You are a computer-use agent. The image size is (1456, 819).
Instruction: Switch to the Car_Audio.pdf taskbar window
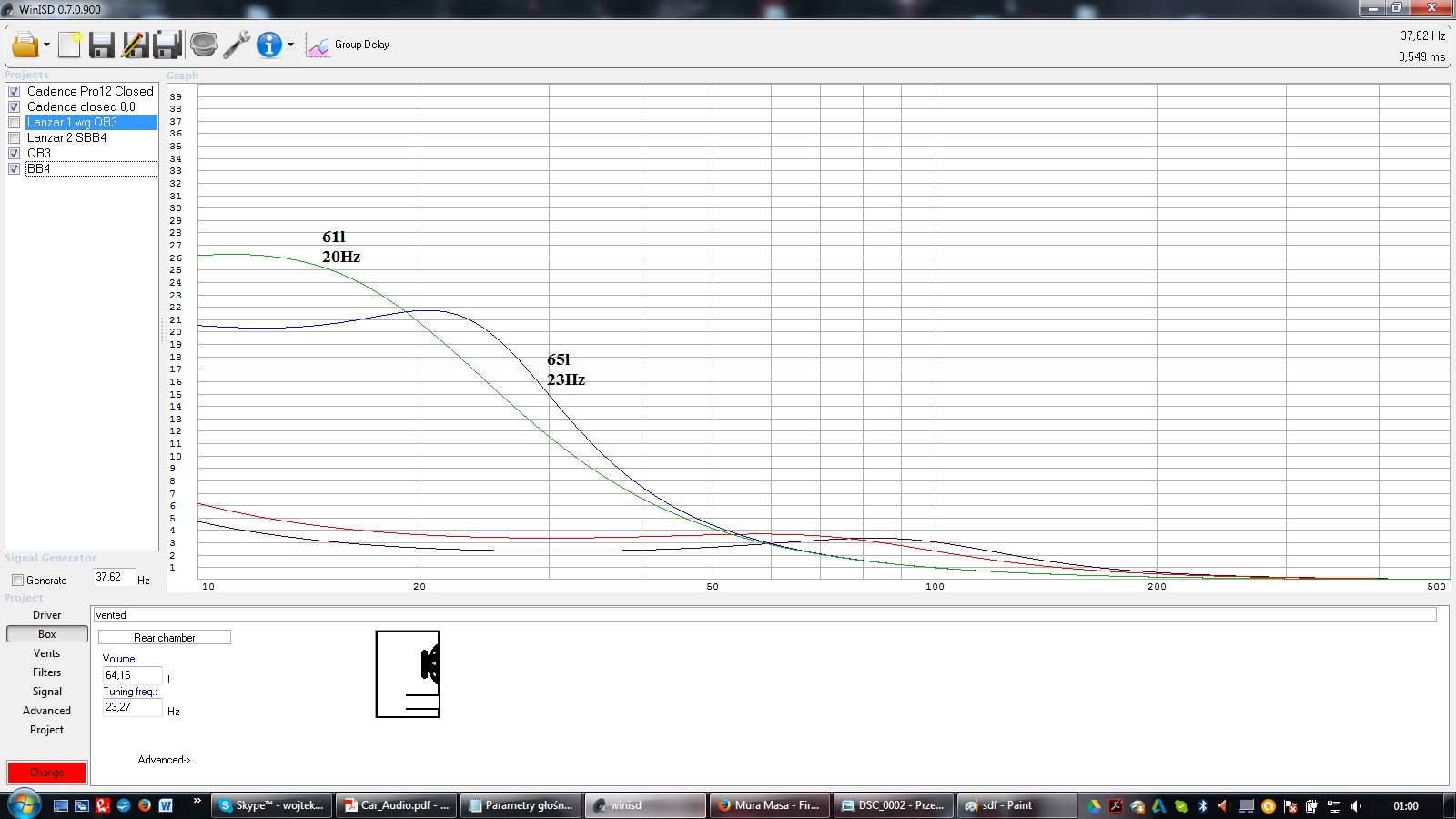tap(397, 805)
